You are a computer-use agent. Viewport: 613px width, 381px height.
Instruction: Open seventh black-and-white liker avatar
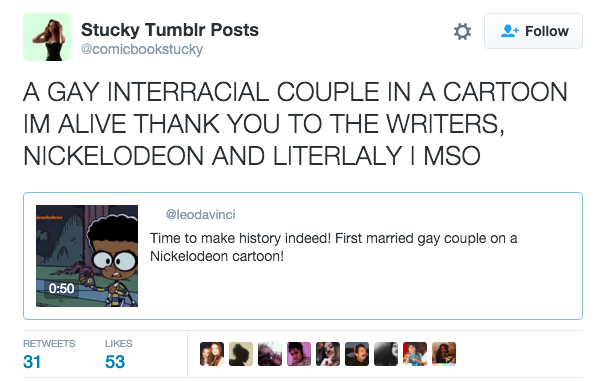(386, 354)
